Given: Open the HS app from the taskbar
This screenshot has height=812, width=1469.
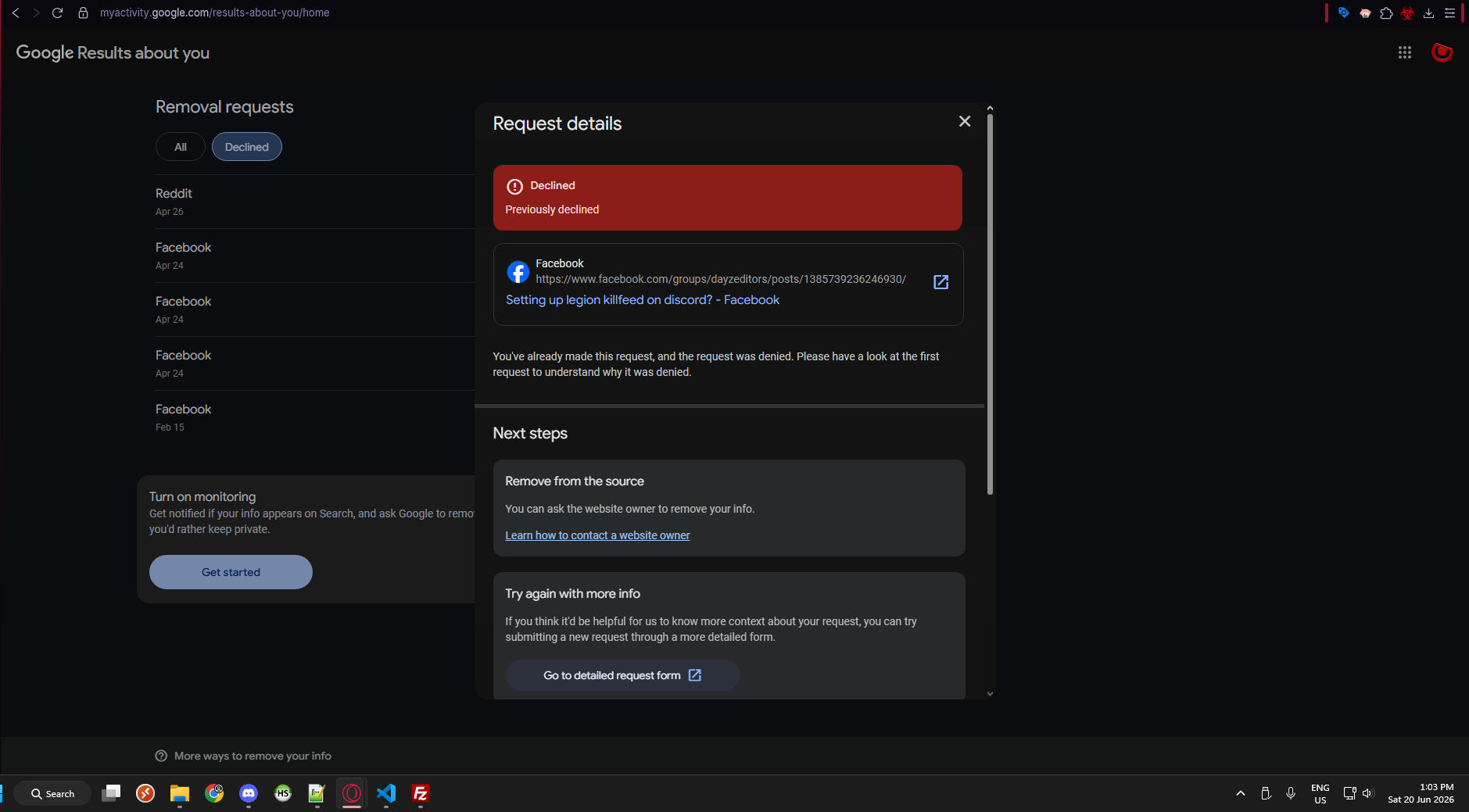Looking at the screenshot, I should pyautogui.click(x=283, y=793).
